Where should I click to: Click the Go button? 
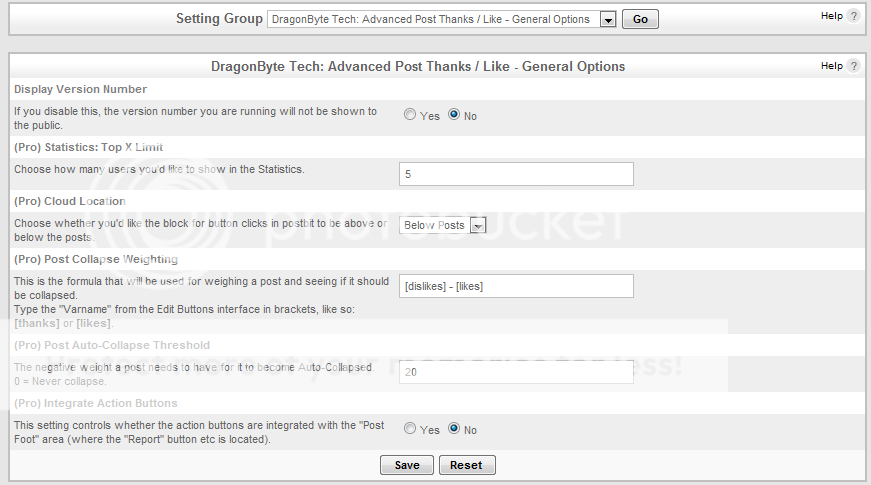[x=640, y=19]
